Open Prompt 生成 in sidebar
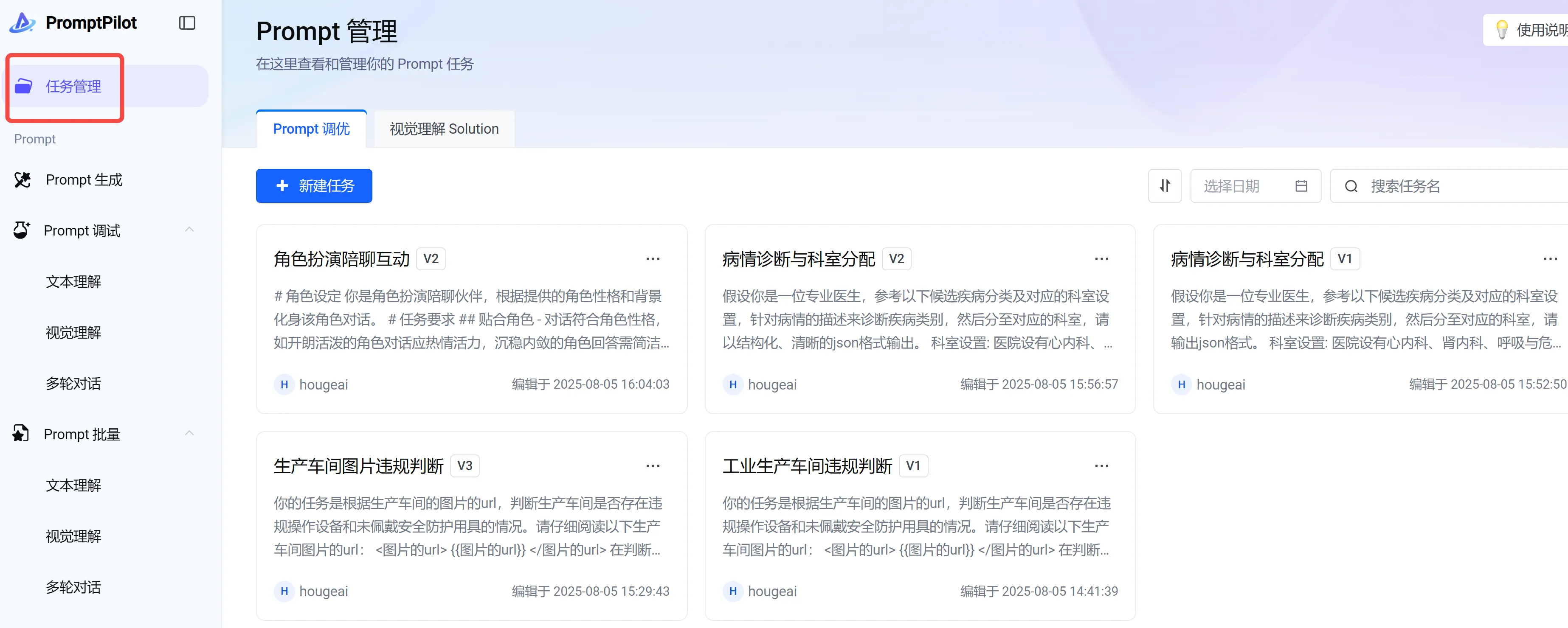 [84, 179]
